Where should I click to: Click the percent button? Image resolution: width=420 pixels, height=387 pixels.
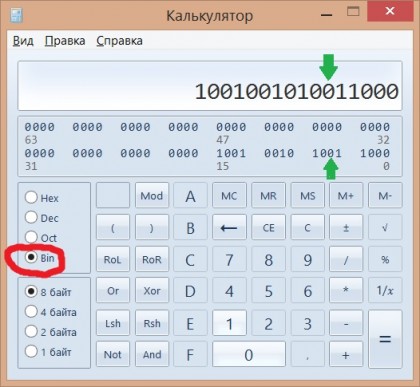(x=385, y=259)
